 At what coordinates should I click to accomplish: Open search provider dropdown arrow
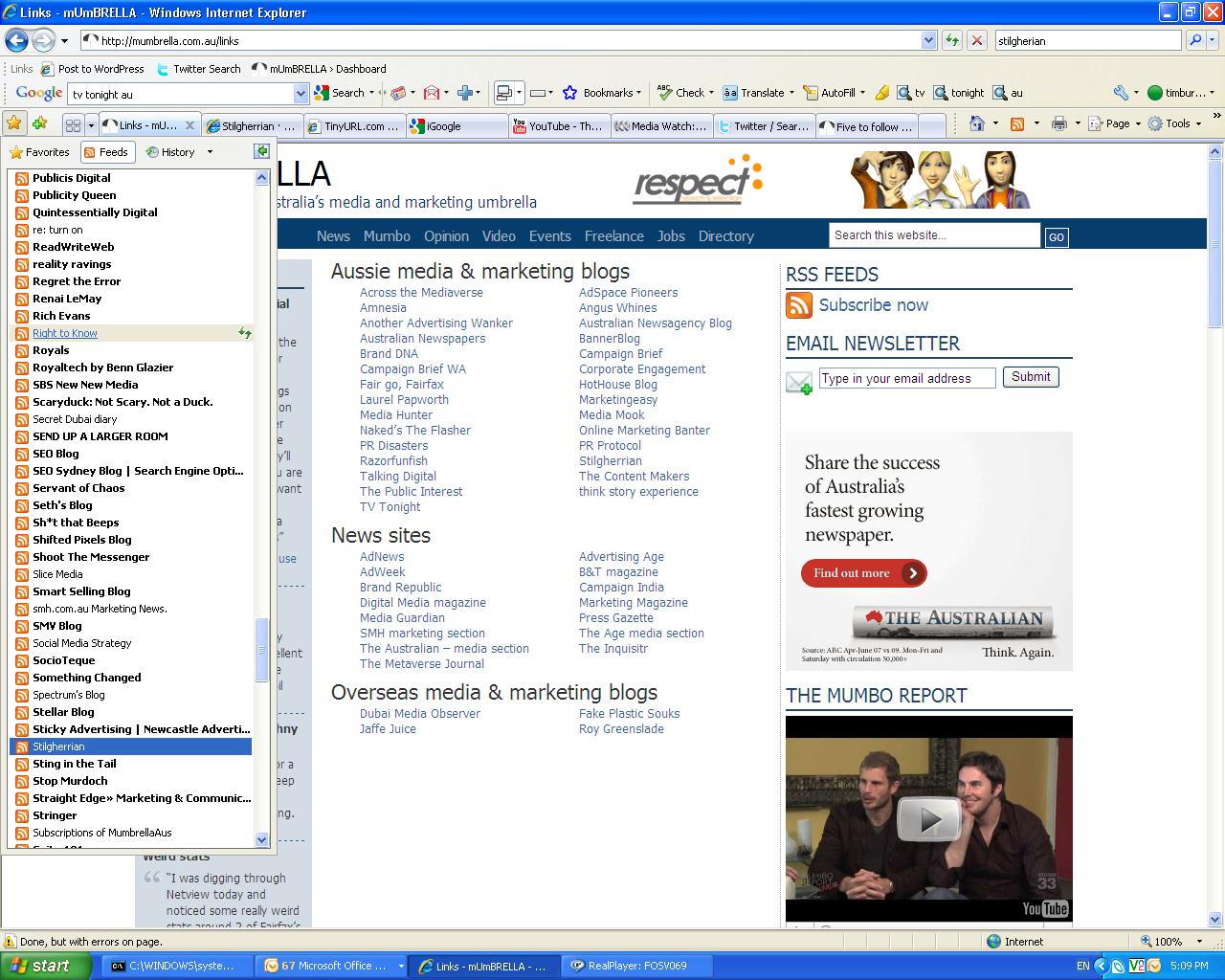click(x=1214, y=40)
